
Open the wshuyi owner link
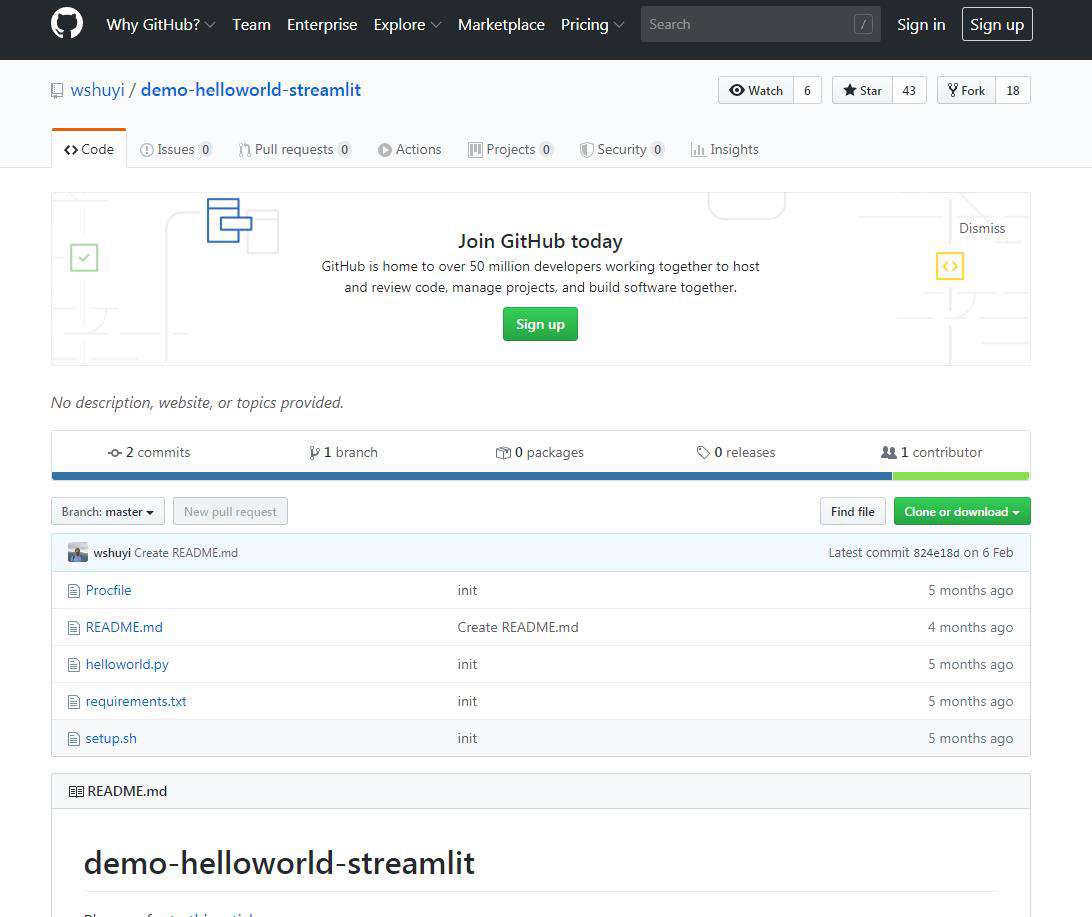pos(98,90)
